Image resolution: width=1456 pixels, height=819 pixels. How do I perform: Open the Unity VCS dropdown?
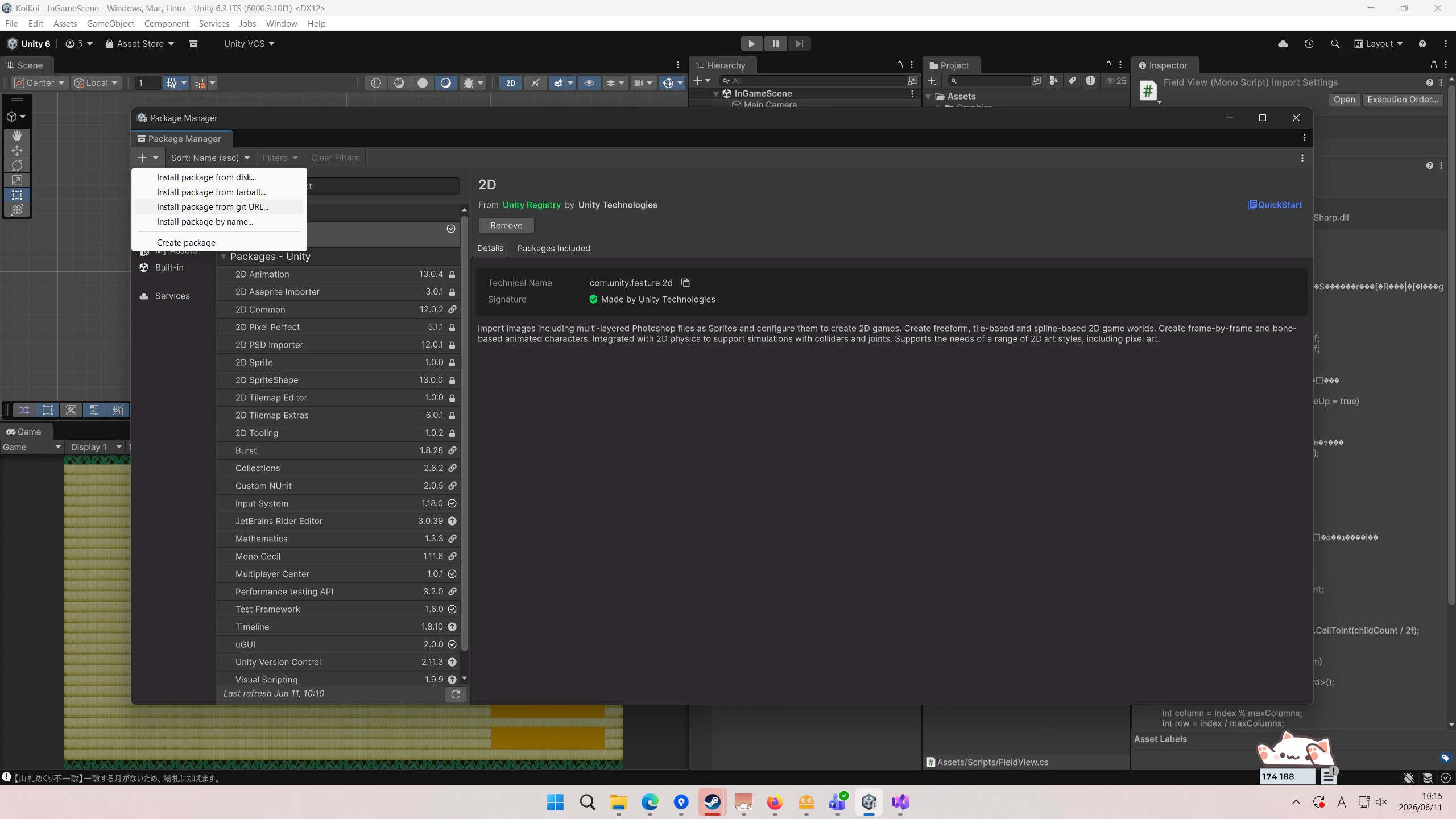249,44
